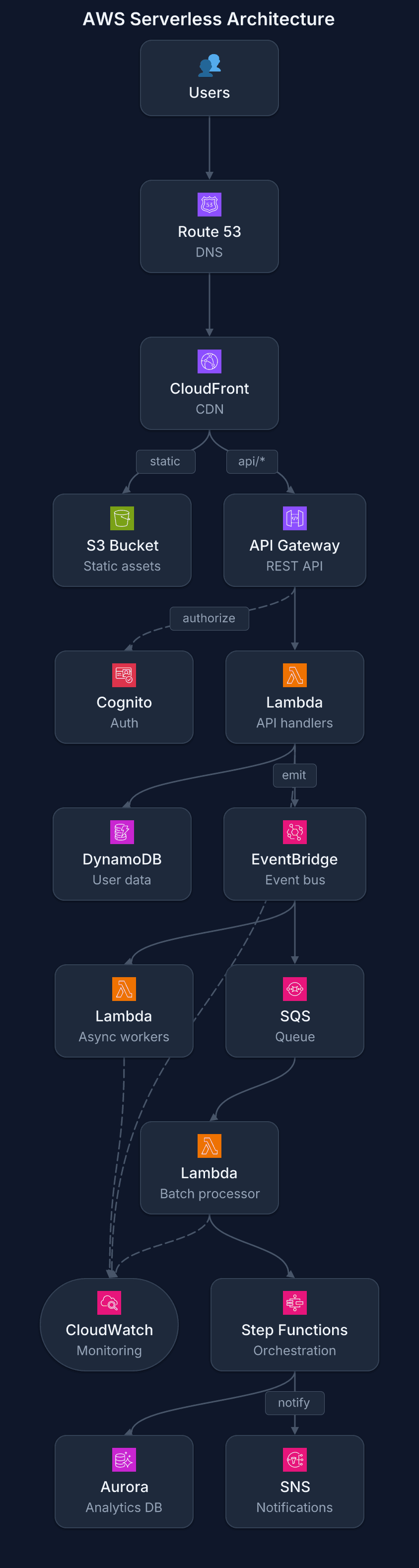Click the Users people icon
Screen dimensions: 419x1568
[209, 65]
